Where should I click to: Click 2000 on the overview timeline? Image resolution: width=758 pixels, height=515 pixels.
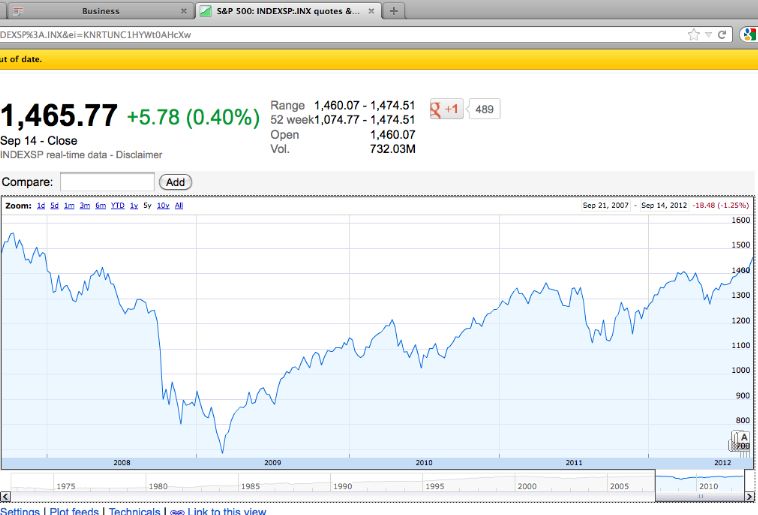pyautogui.click(x=526, y=486)
